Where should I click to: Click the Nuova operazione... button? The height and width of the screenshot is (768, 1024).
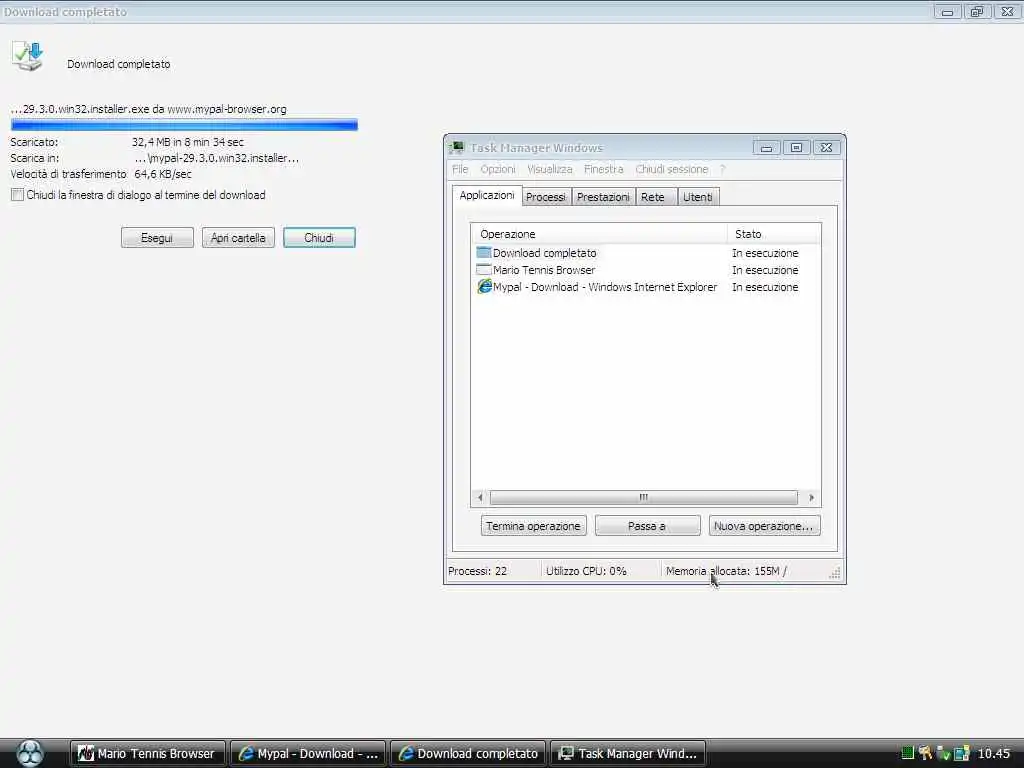point(764,526)
